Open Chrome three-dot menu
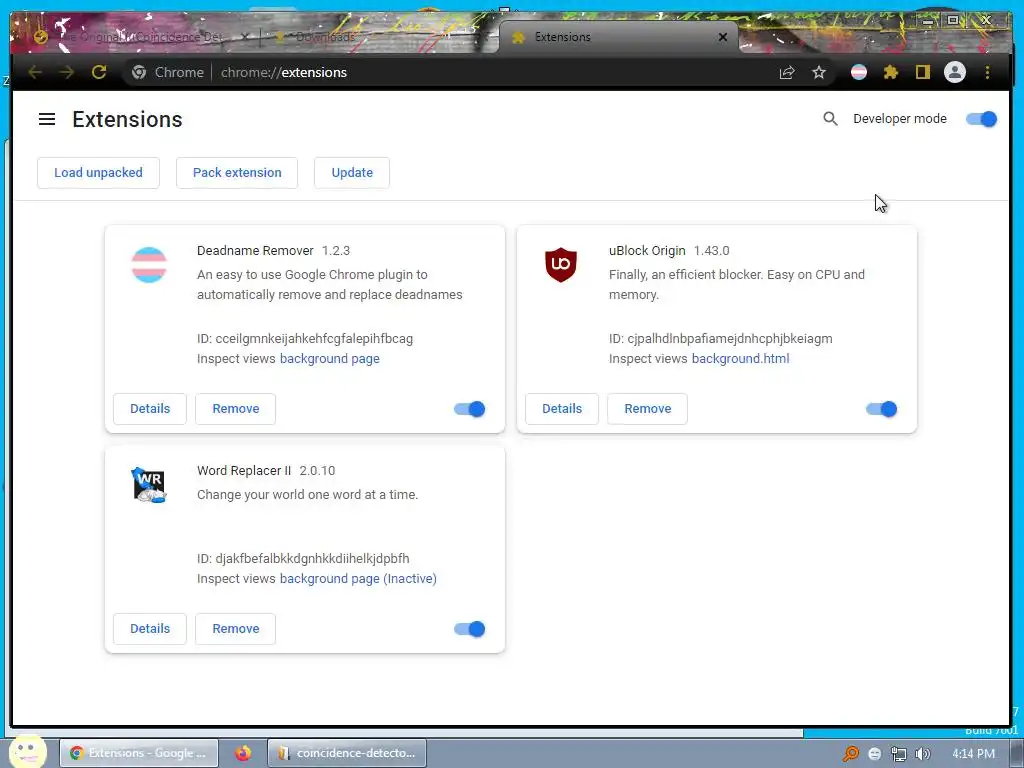Viewport: 1024px width, 768px height. pyautogui.click(x=987, y=72)
